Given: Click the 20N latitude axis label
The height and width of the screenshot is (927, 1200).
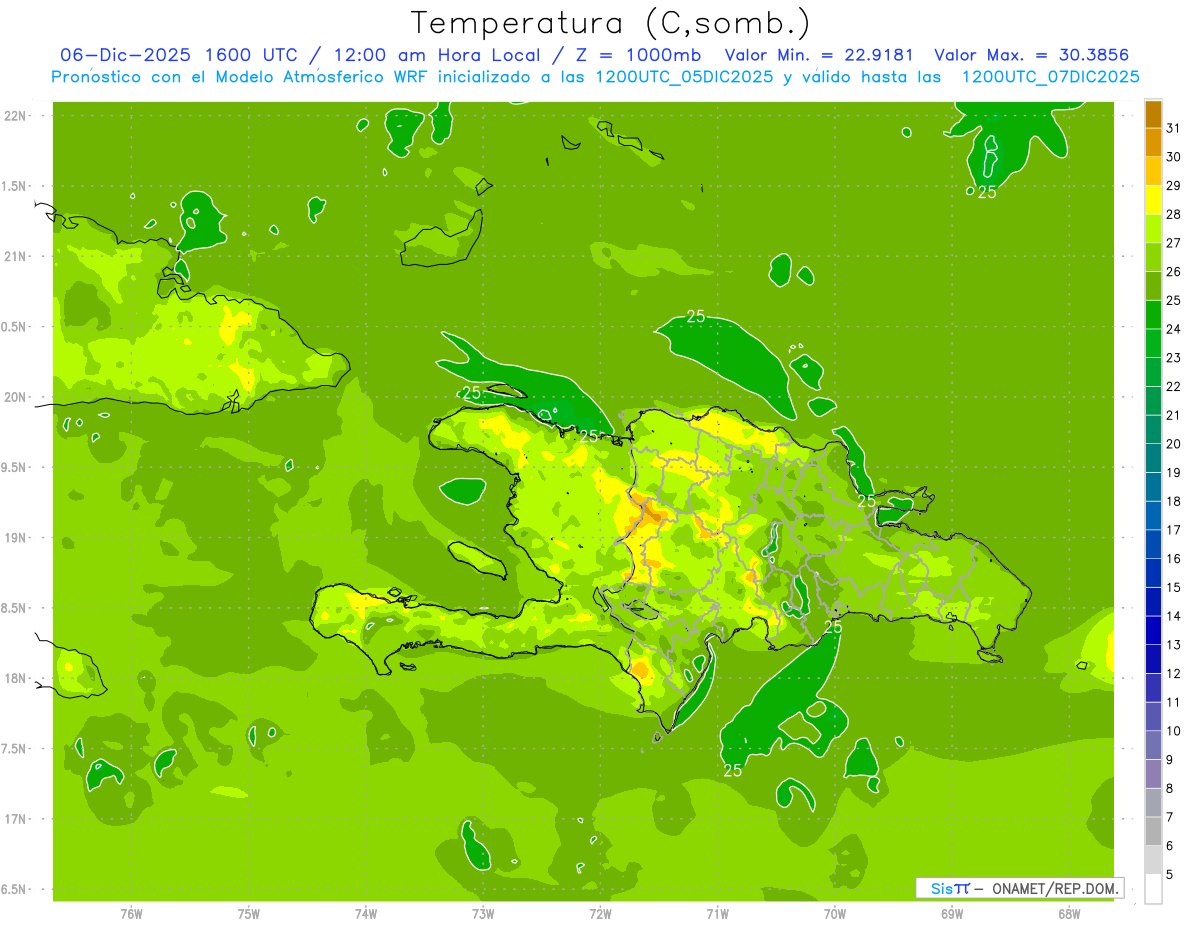Looking at the screenshot, I should tap(14, 397).
